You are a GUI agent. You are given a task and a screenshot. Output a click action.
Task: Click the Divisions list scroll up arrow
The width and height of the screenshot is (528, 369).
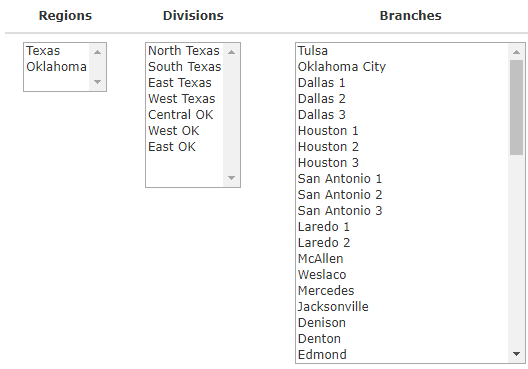(x=231, y=52)
